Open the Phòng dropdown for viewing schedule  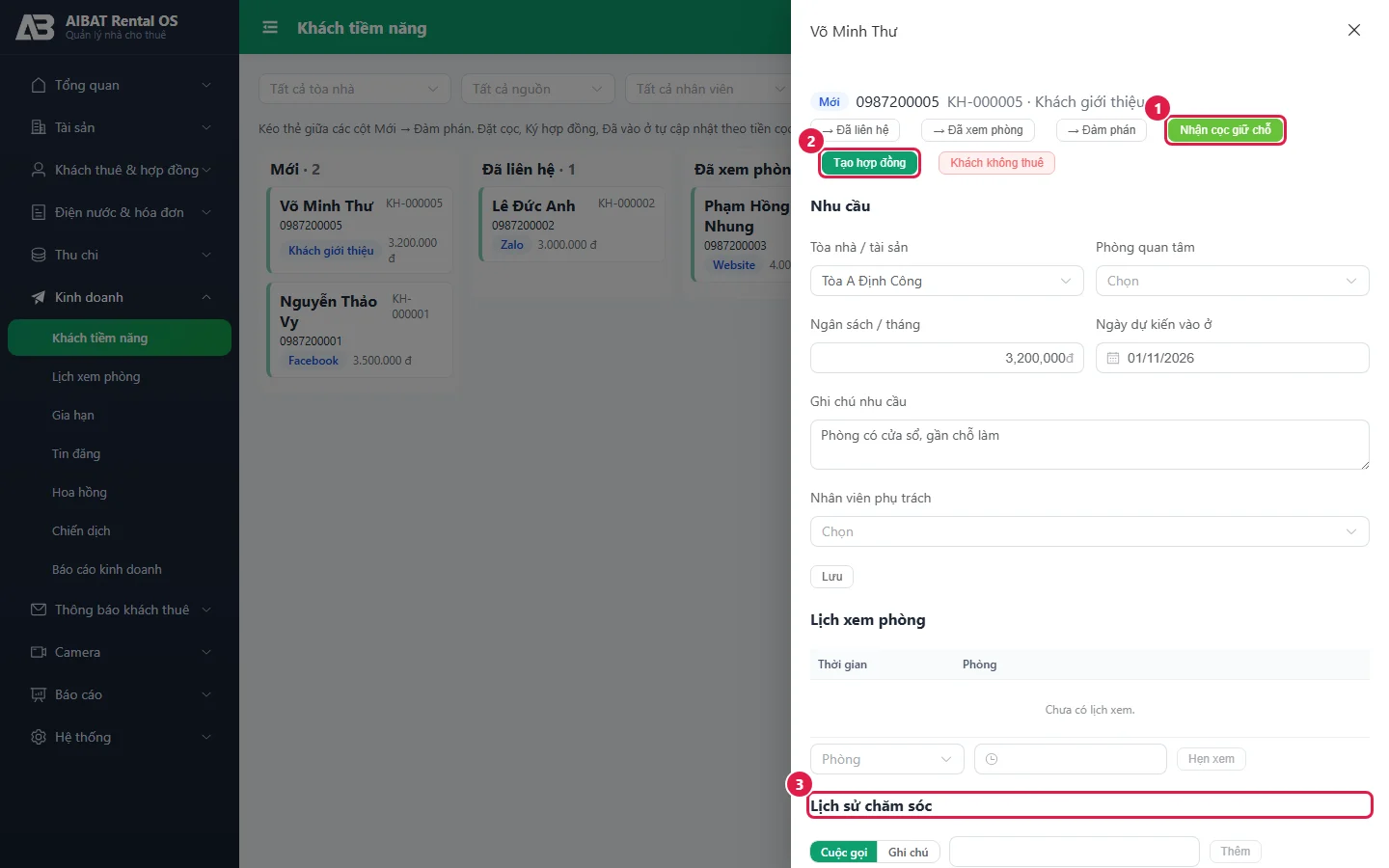pyautogui.click(x=887, y=759)
